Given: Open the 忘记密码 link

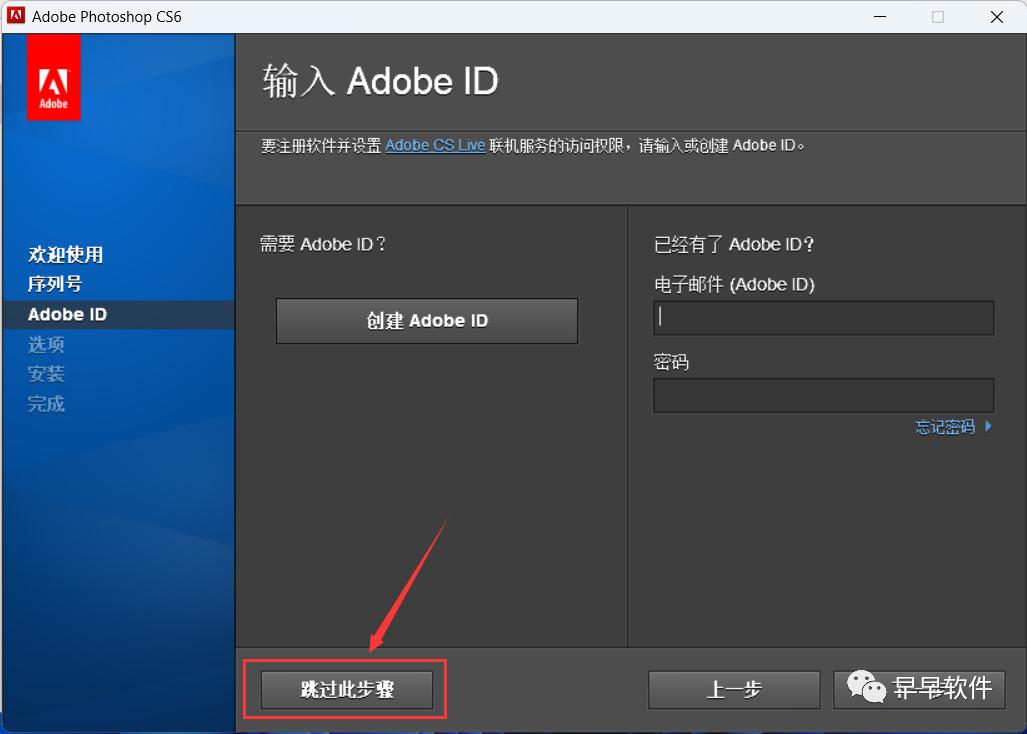Looking at the screenshot, I should pyautogui.click(x=944, y=427).
